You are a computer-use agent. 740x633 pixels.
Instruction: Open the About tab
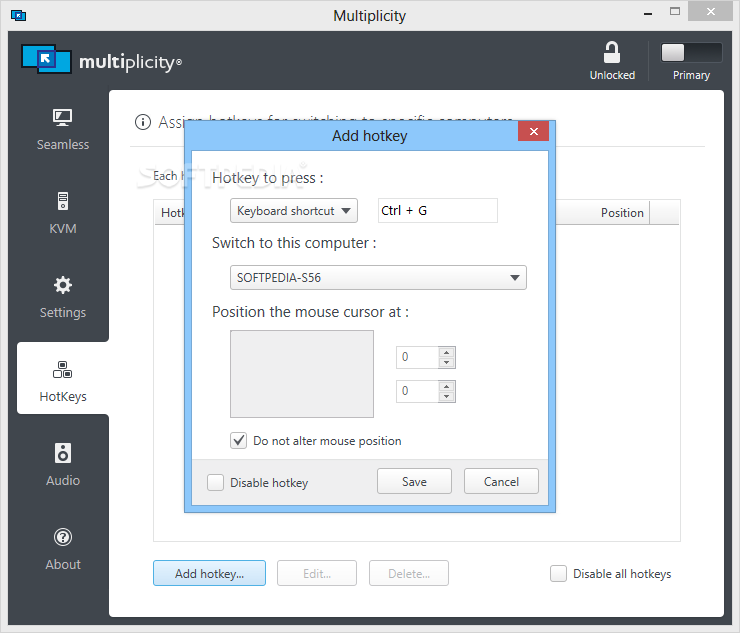[x=63, y=549]
